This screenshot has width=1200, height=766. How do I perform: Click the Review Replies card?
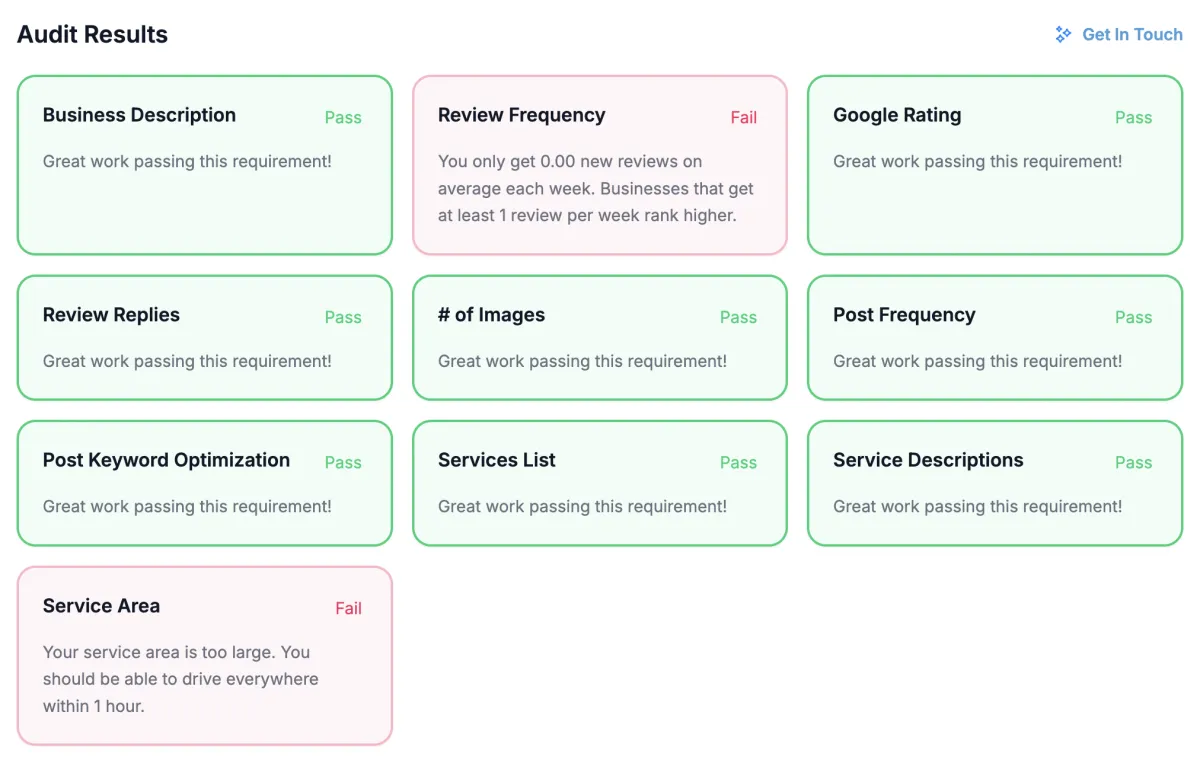[205, 338]
